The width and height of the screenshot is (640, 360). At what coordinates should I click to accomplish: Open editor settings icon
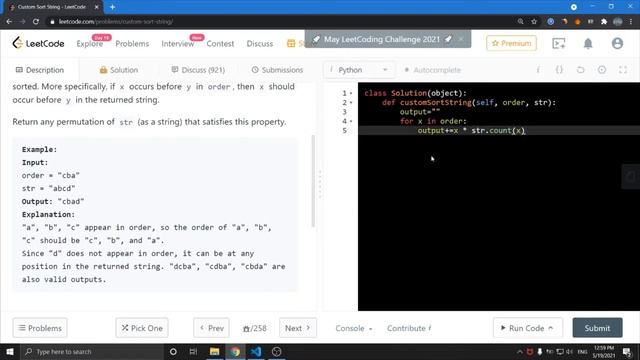[x=602, y=70]
